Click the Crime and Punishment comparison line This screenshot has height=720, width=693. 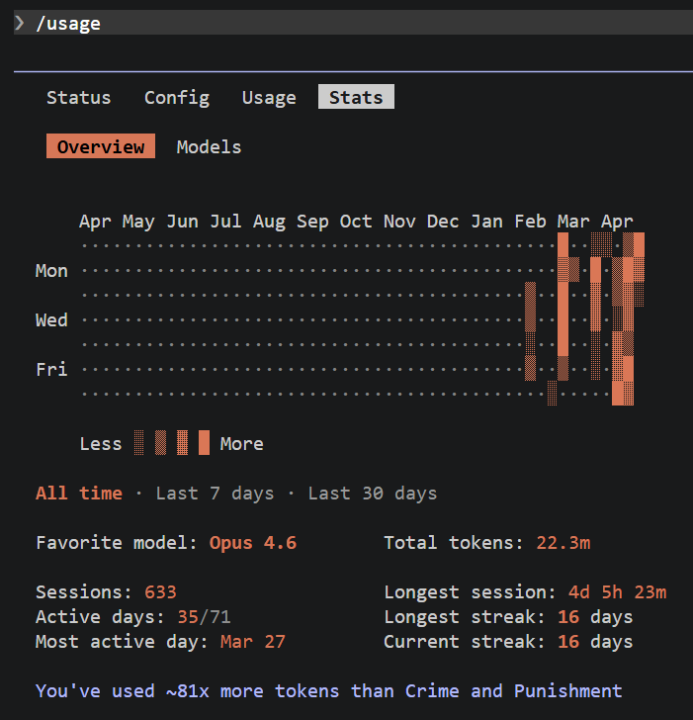pyautogui.click(x=329, y=691)
